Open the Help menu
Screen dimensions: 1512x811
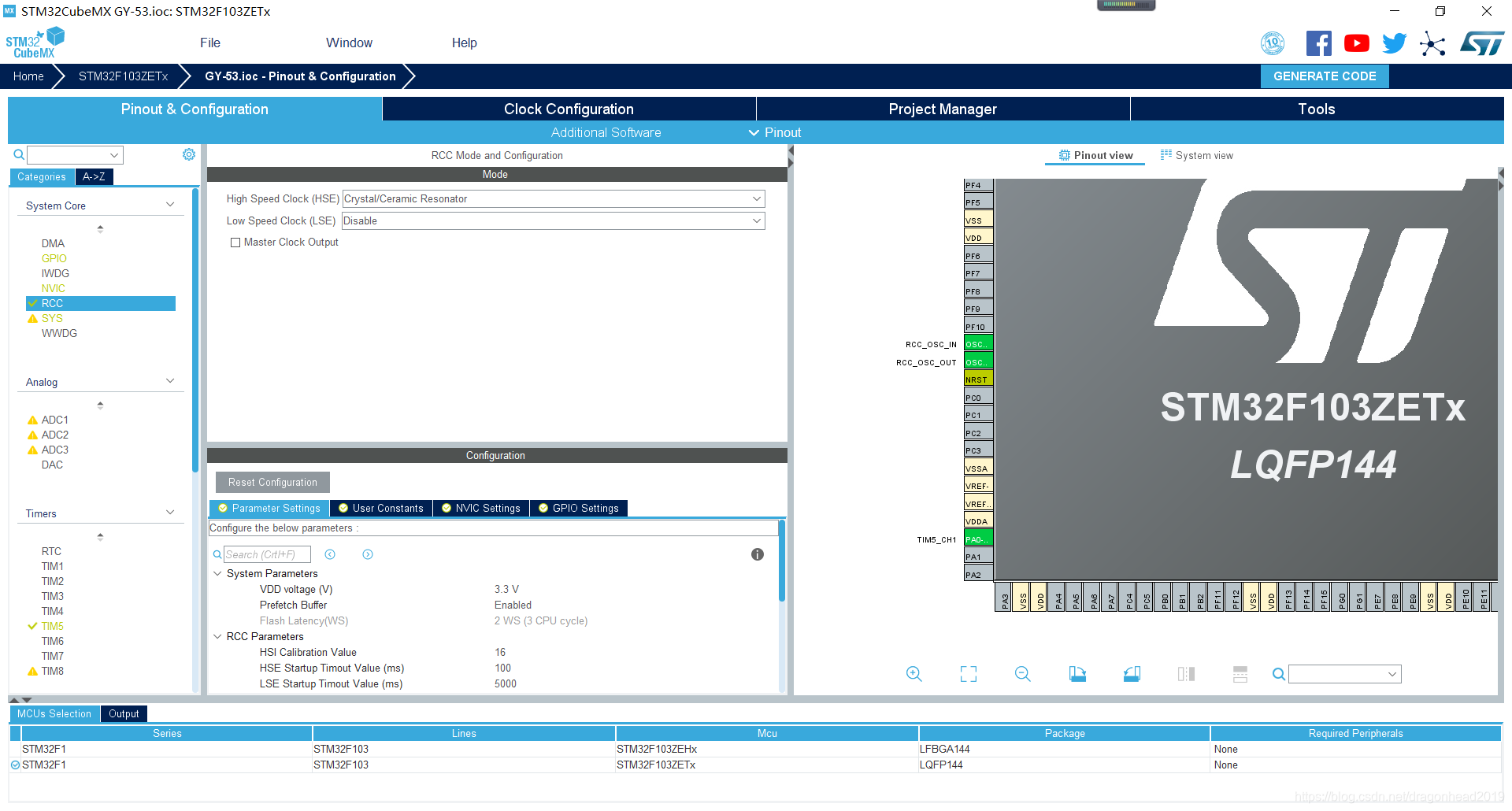(x=464, y=43)
